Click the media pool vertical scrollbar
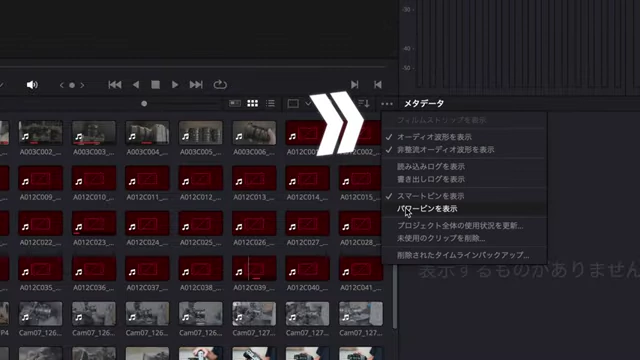 [x=395, y=296]
